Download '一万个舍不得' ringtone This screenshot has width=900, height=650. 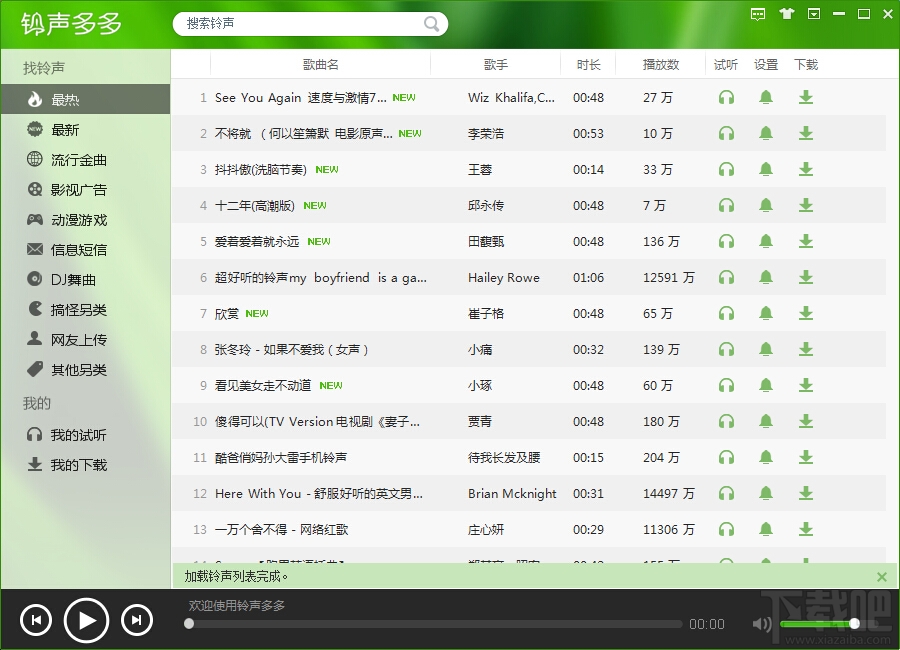[x=806, y=529]
